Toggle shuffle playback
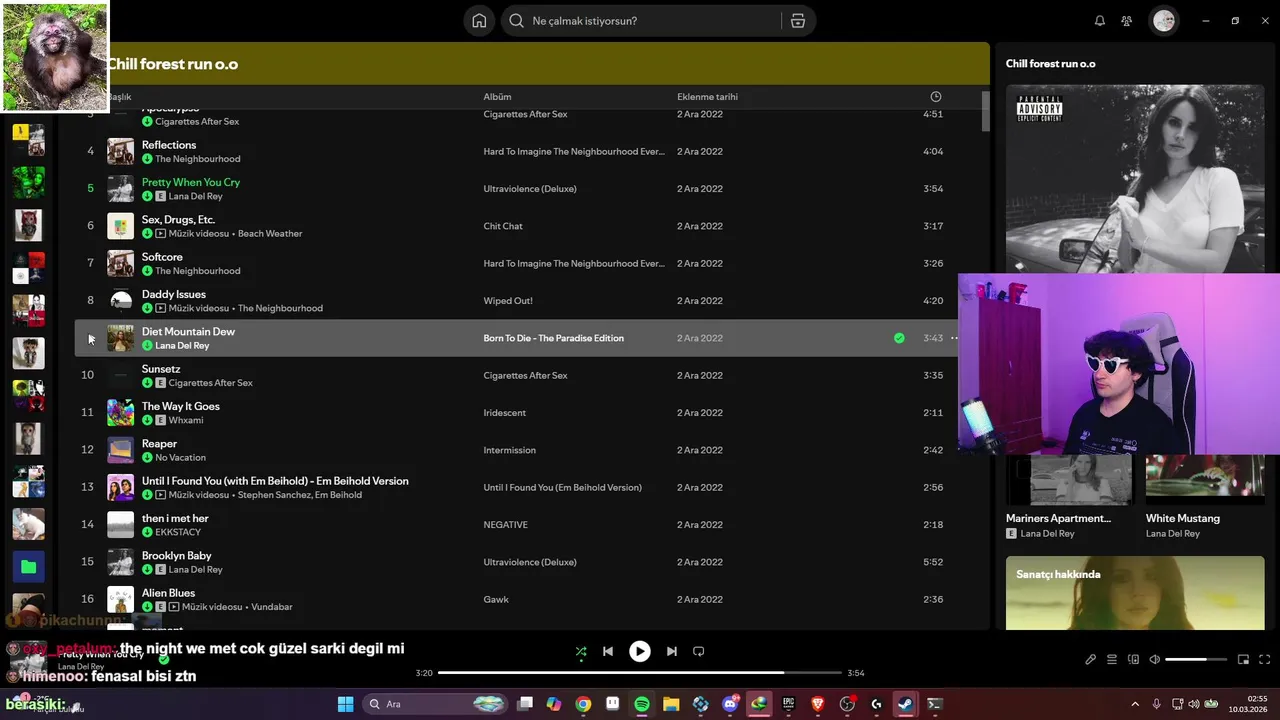Viewport: 1280px width, 720px height. pos(581,651)
